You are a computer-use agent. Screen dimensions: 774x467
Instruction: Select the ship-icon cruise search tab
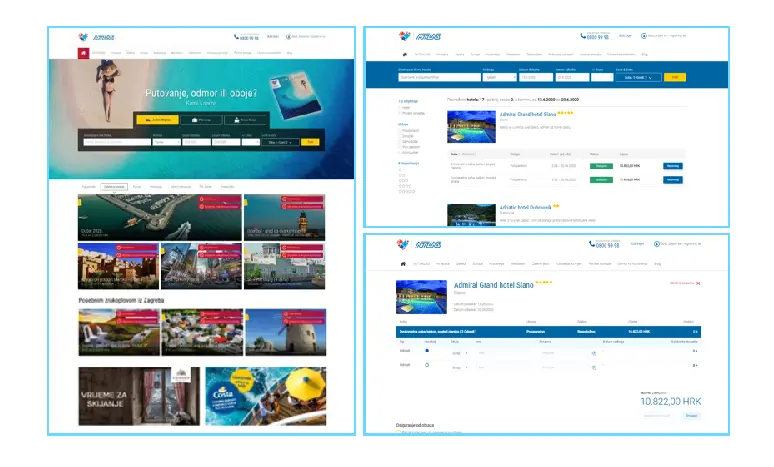point(245,120)
